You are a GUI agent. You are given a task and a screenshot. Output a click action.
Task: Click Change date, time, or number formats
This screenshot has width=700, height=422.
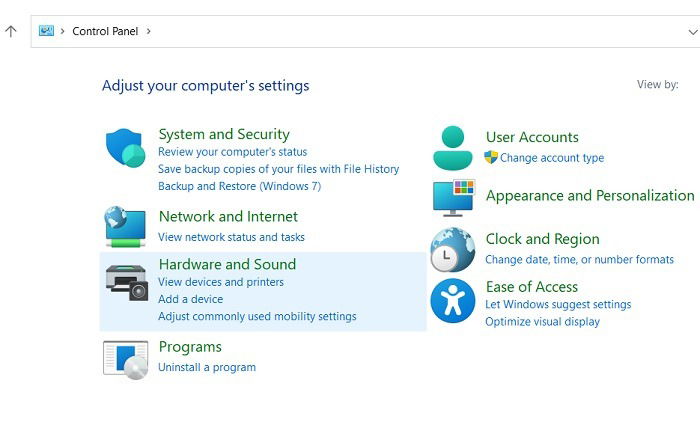pos(579,259)
